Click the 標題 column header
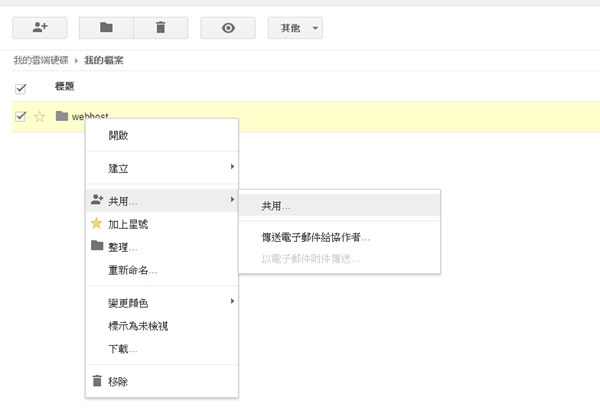This screenshot has width=600, height=417. tap(66, 87)
